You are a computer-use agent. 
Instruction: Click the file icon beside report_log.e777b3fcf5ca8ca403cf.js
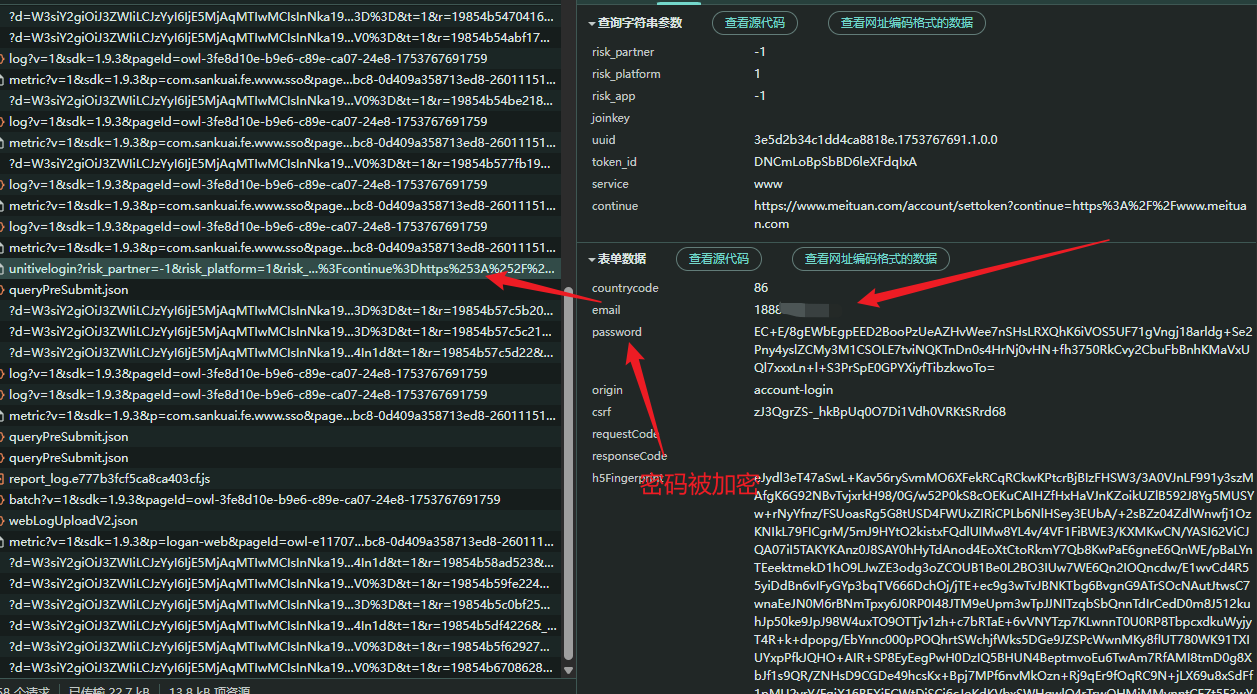(x=4, y=479)
